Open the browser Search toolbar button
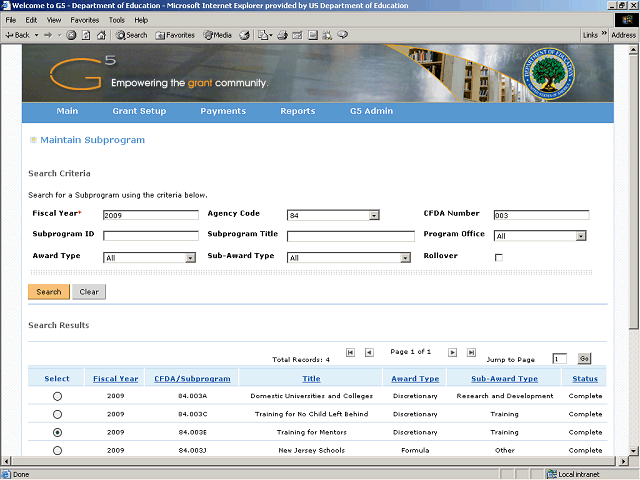 pos(131,35)
